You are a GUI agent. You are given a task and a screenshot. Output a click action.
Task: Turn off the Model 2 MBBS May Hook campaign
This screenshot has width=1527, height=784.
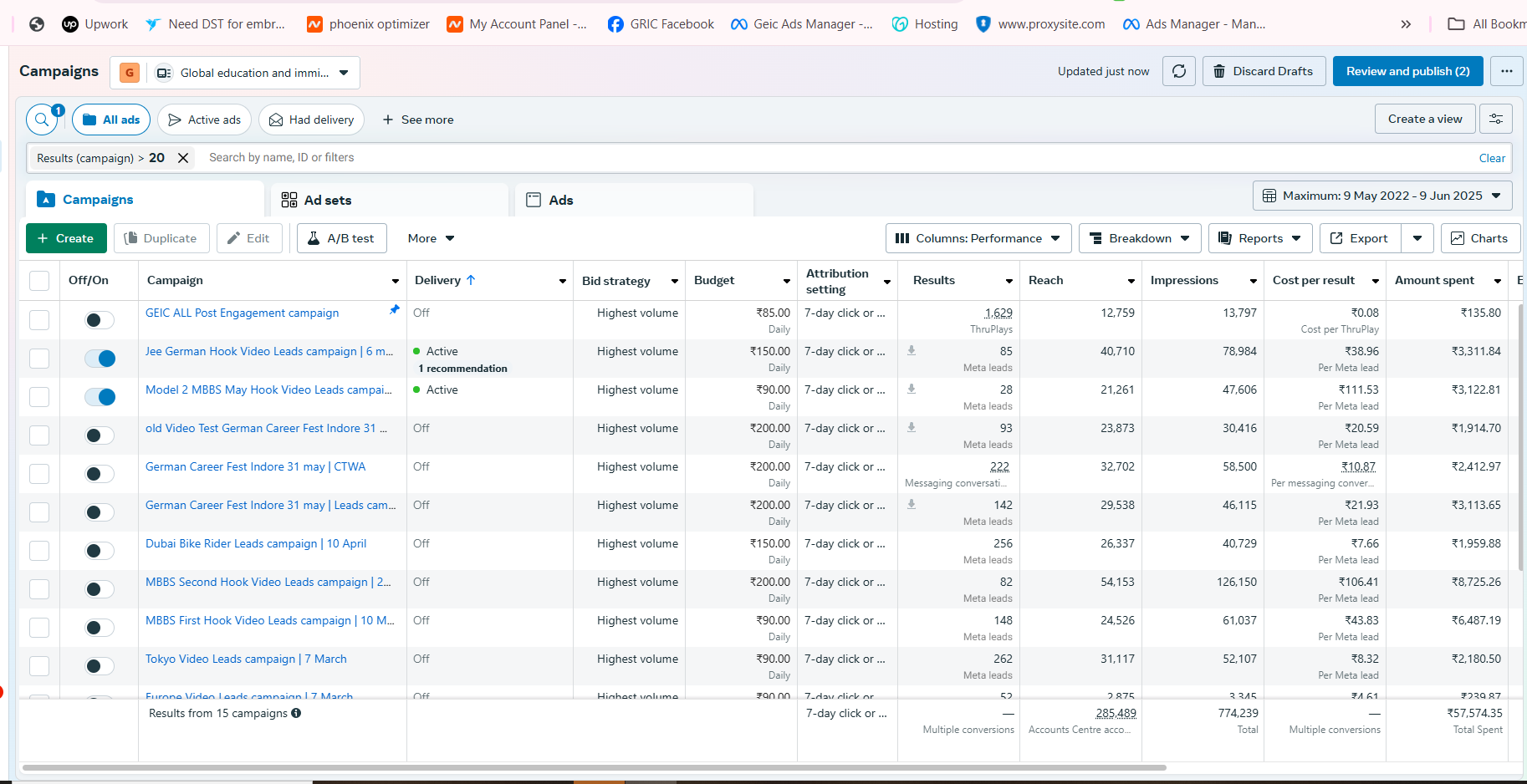click(x=100, y=397)
